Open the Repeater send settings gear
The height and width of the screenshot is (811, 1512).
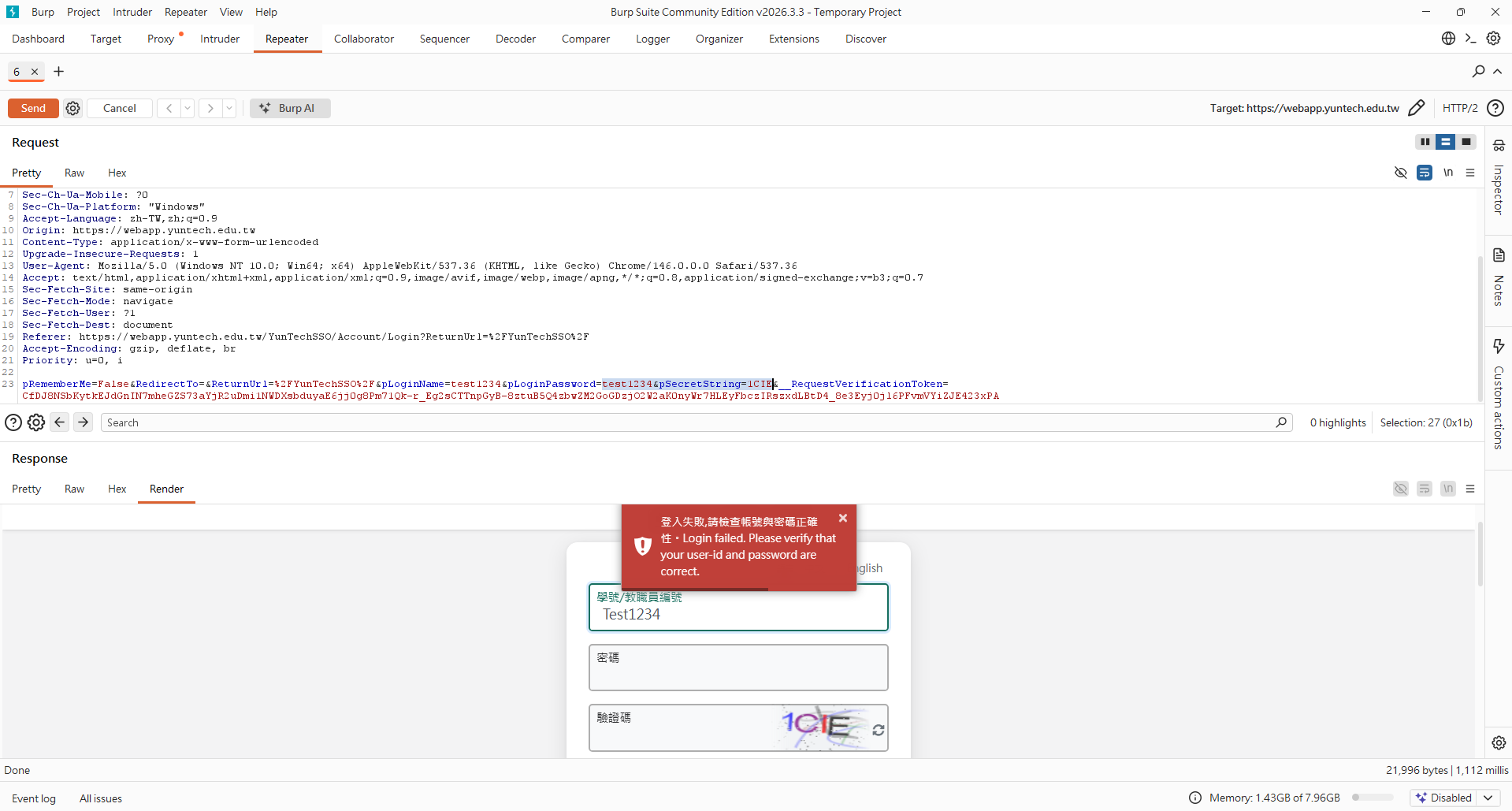pyautogui.click(x=72, y=108)
